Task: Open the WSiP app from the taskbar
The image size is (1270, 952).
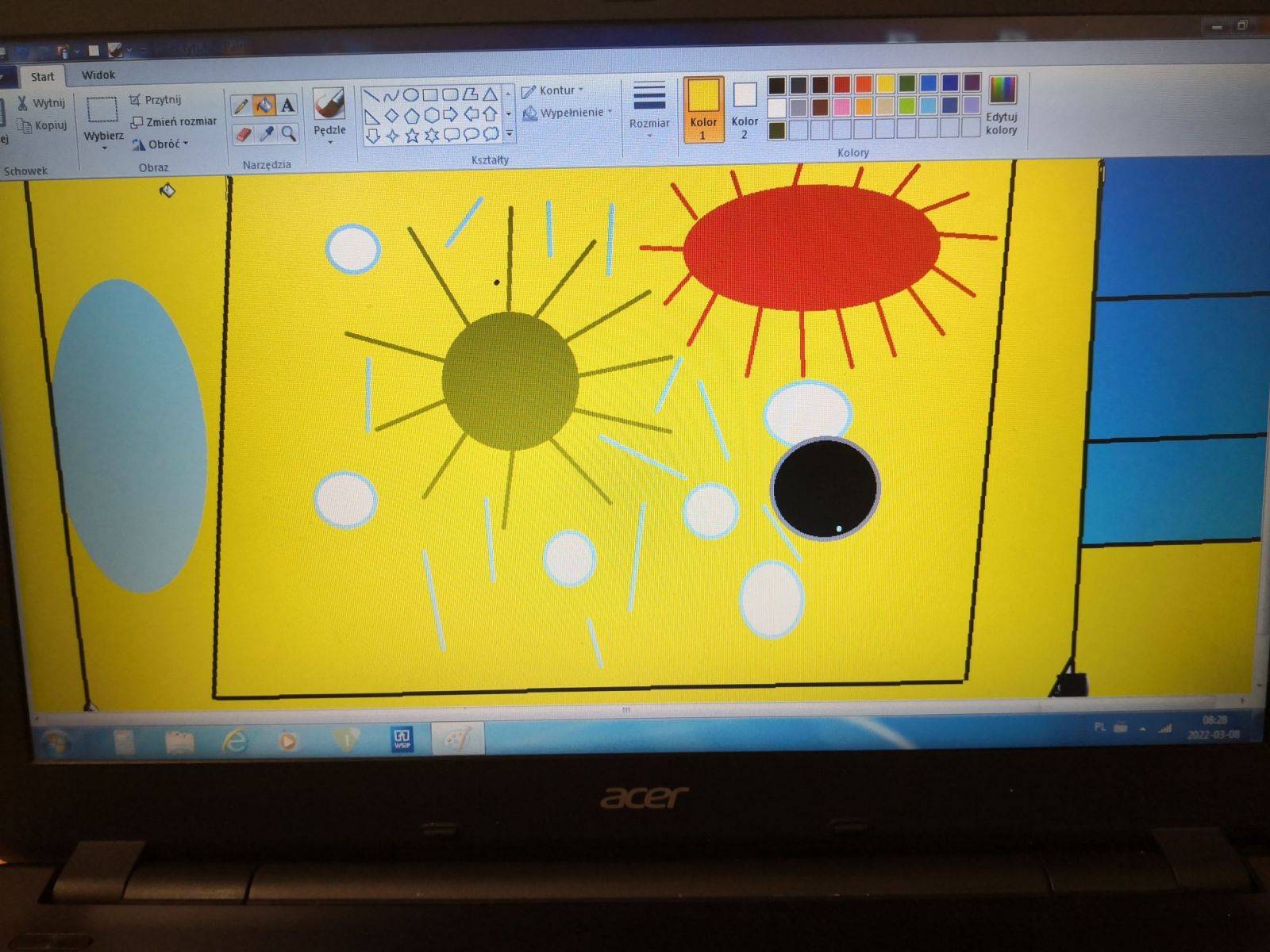Action: tap(402, 739)
